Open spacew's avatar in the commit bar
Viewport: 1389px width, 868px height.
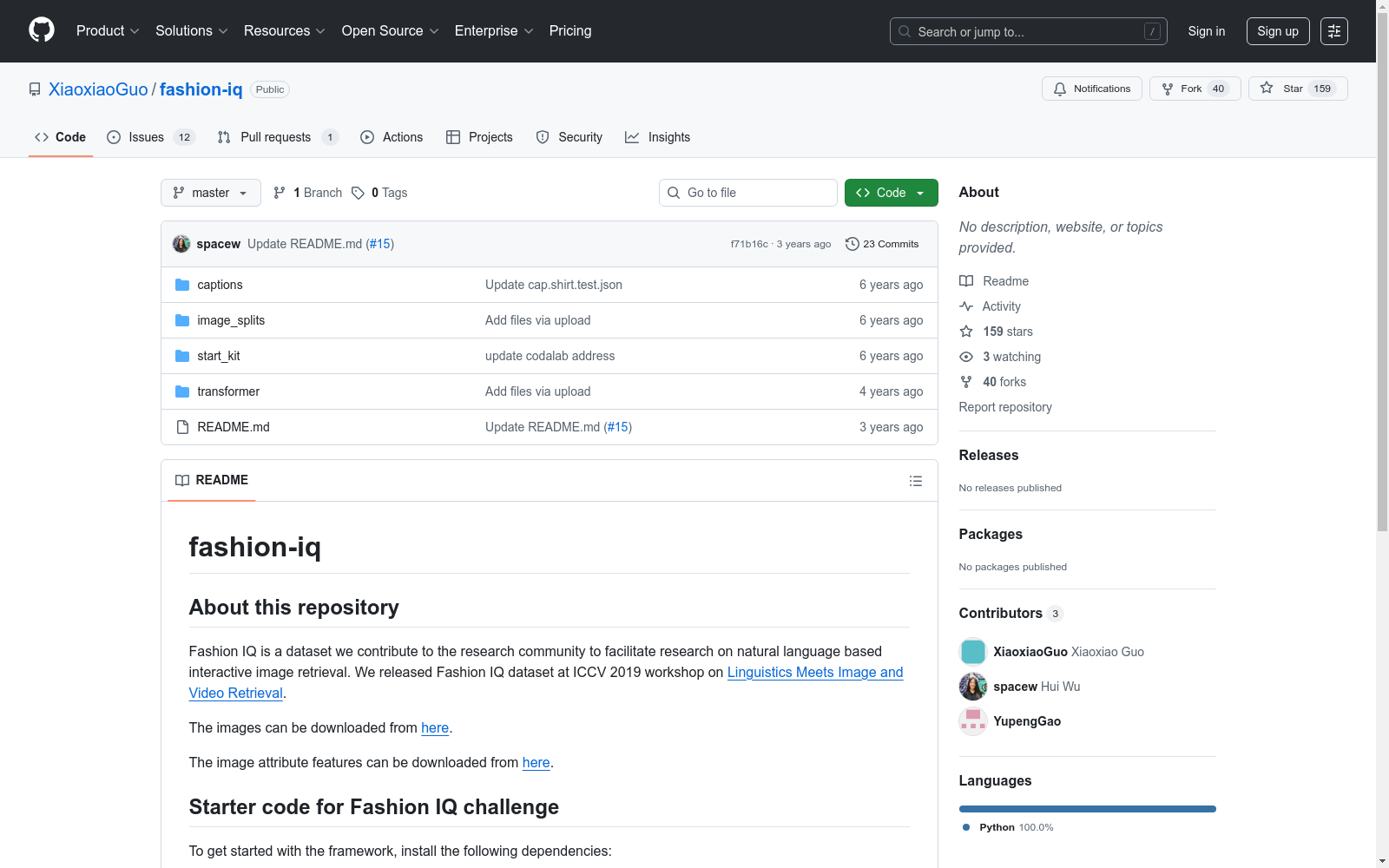[x=181, y=244]
